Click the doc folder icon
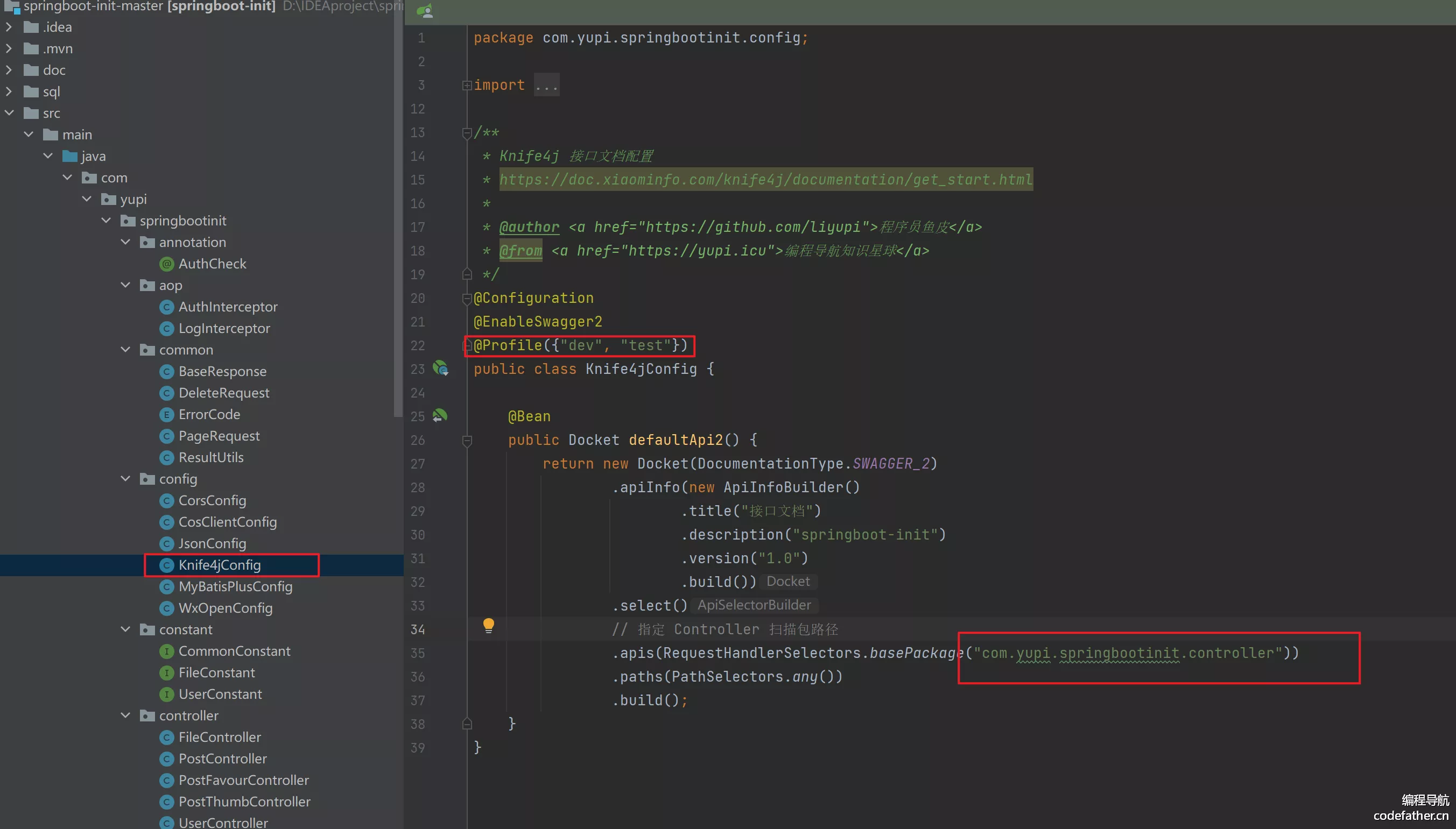 point(31,70)
